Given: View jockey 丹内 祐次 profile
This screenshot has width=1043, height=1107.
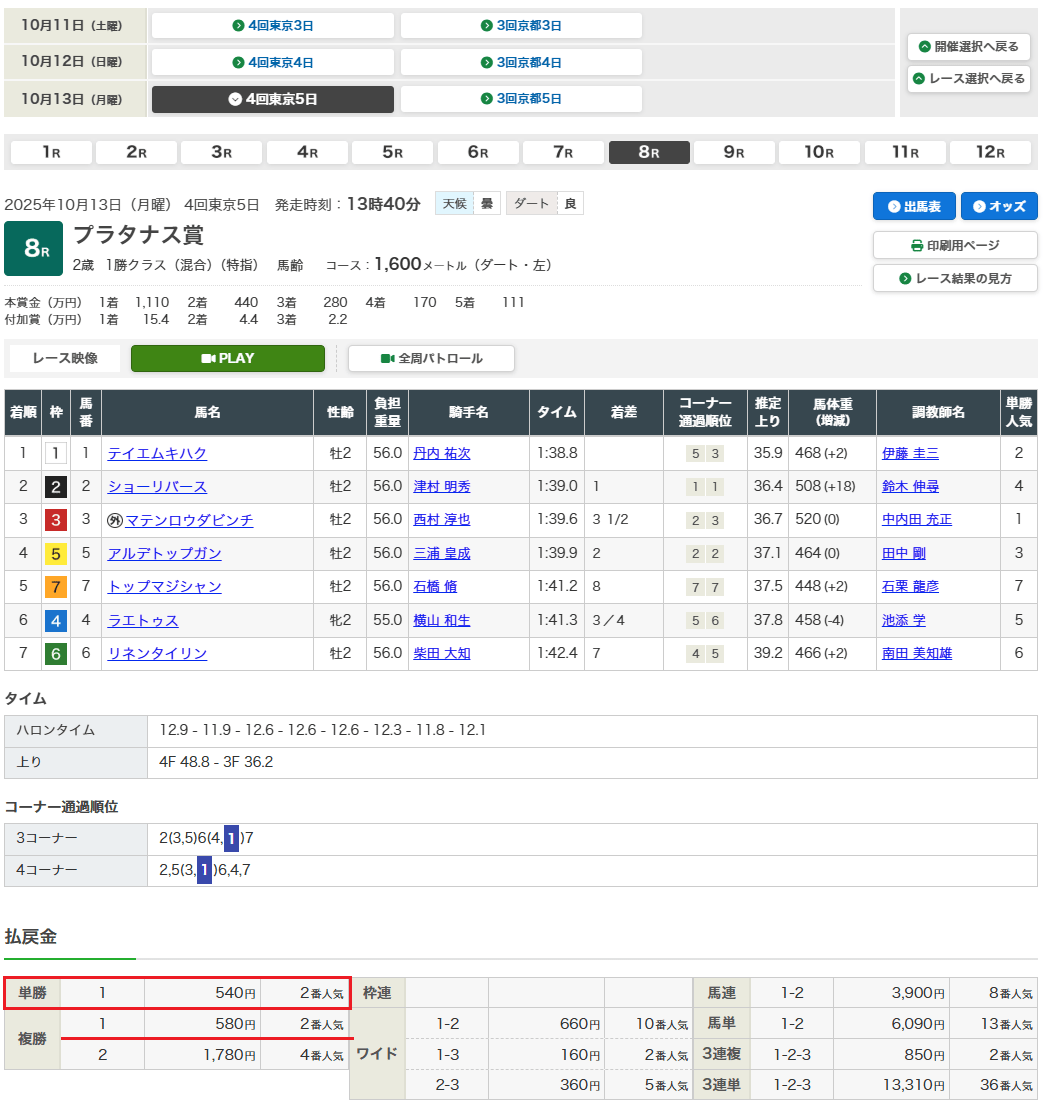Looking at the screenshot, I should point(441,453).
